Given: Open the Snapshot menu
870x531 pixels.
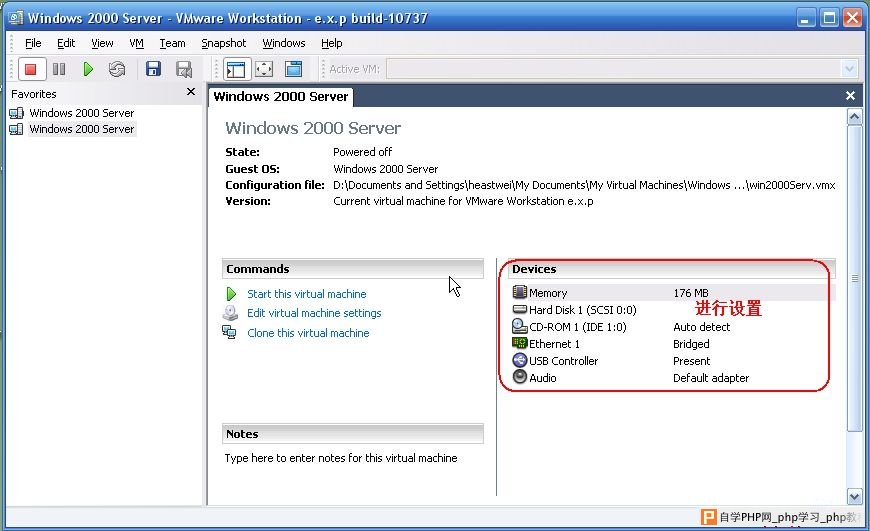Looking at the screenshot, I should pos(224,43).
